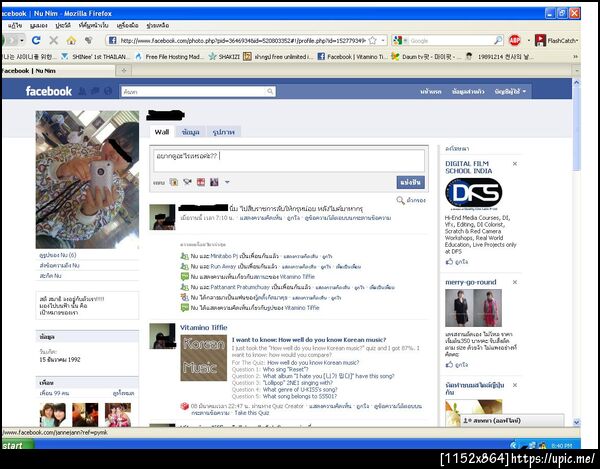Click the merry-go-round dress ad image
This screenshot has height=469, width=600.
coord(473,308)
